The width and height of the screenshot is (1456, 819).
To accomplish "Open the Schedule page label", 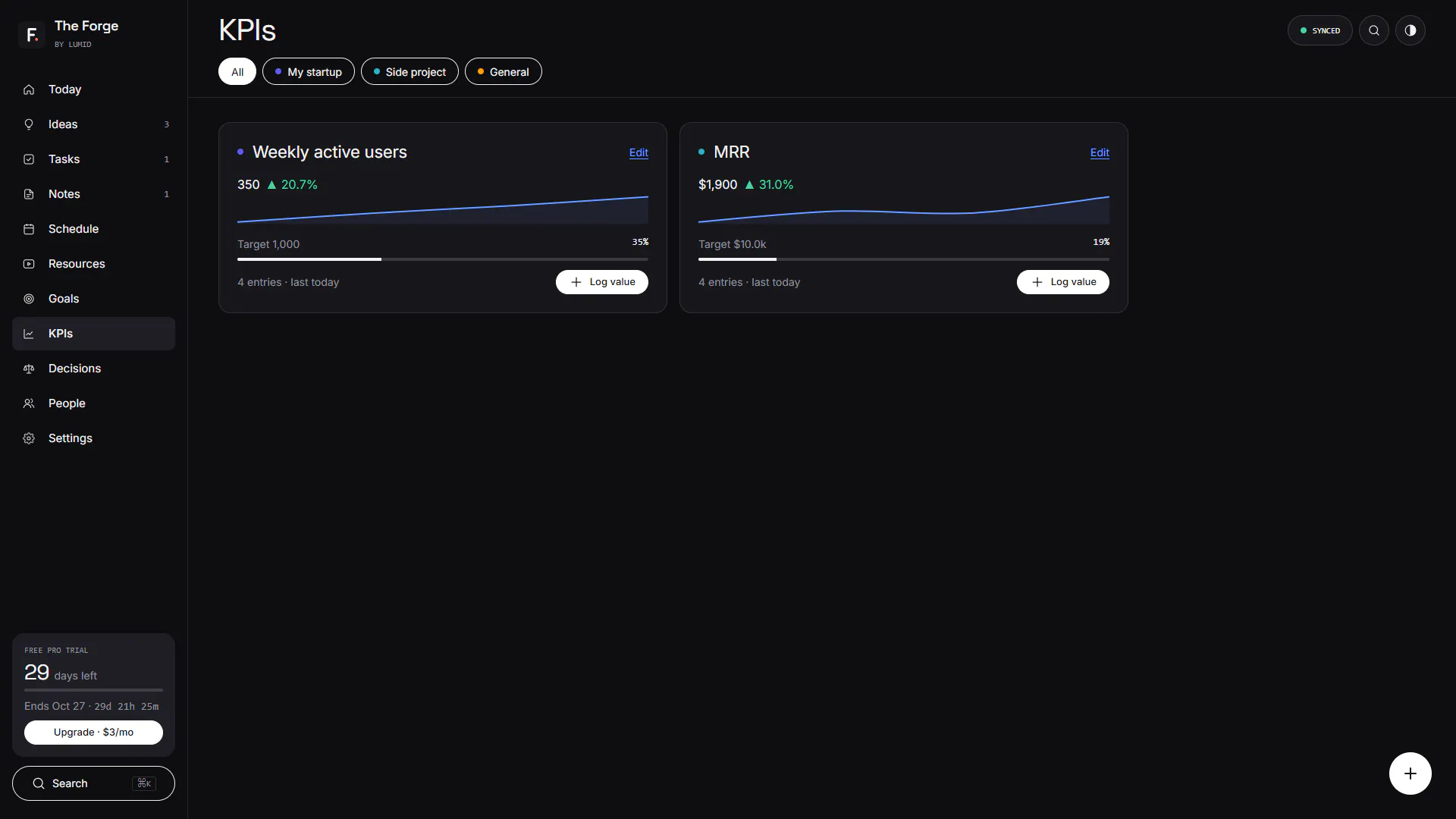I will (x=74, y=229).
